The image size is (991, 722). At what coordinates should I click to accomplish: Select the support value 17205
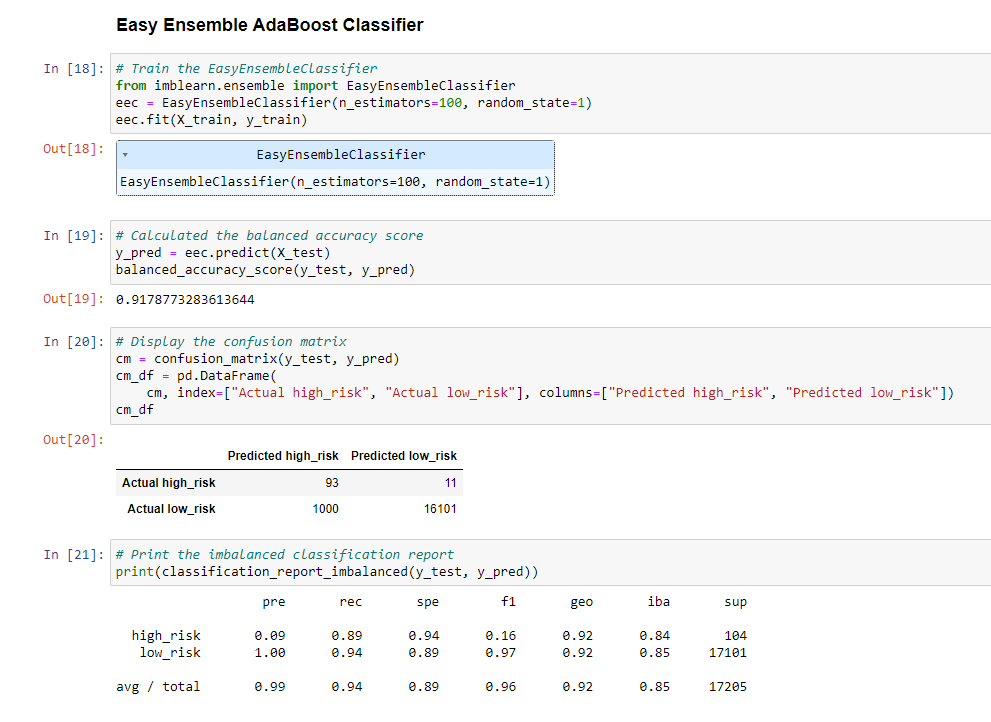(x=728, y=687)
